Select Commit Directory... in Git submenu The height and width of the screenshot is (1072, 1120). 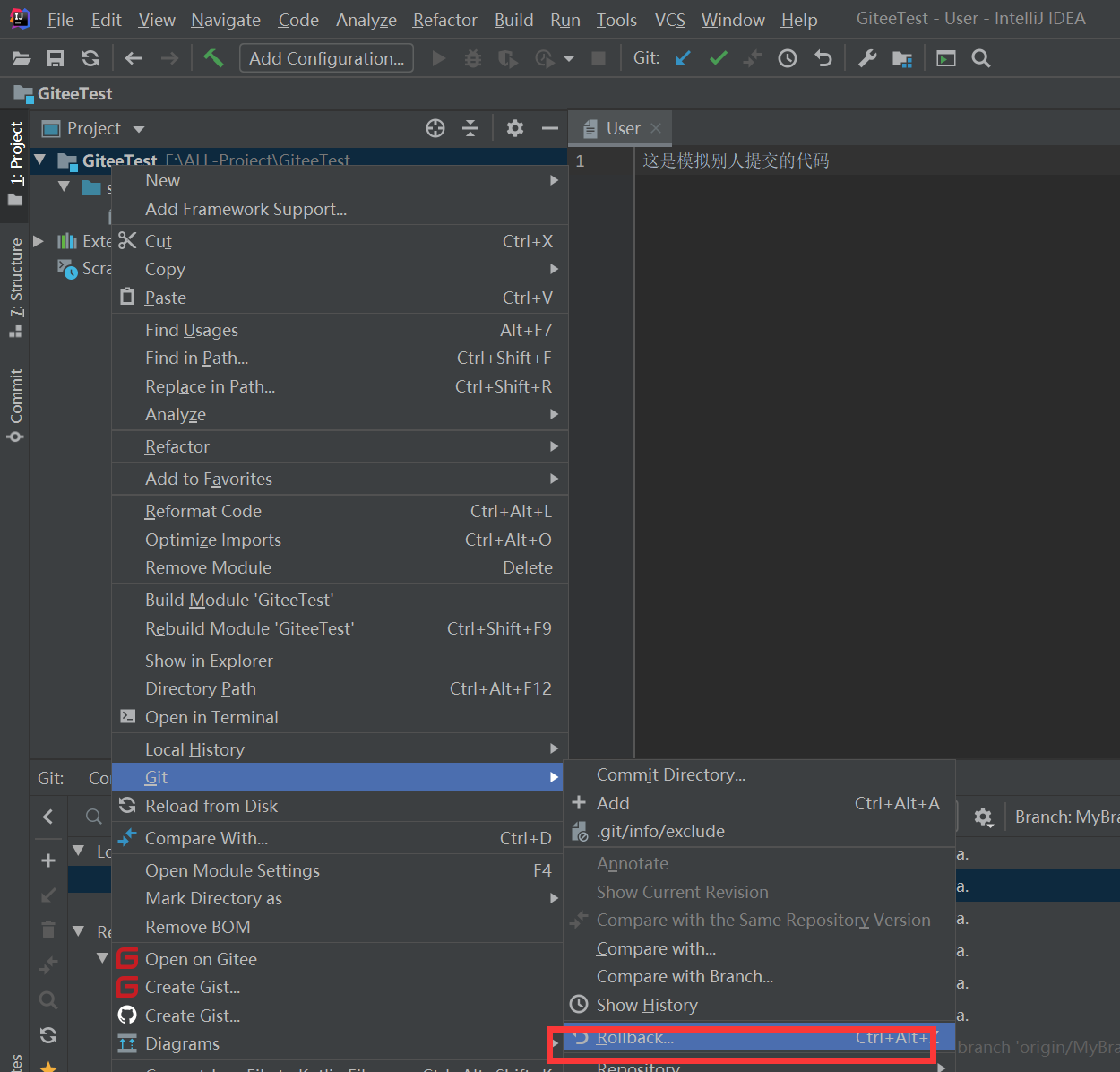tap(759, 774)
